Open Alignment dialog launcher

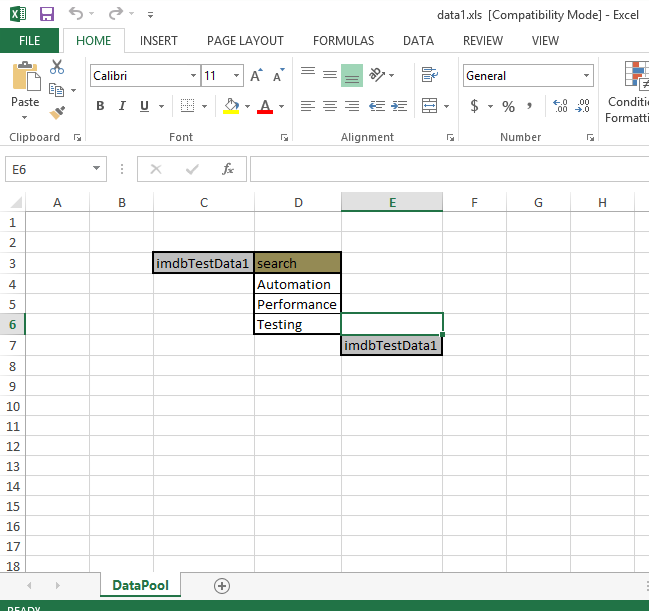(450, 137)
